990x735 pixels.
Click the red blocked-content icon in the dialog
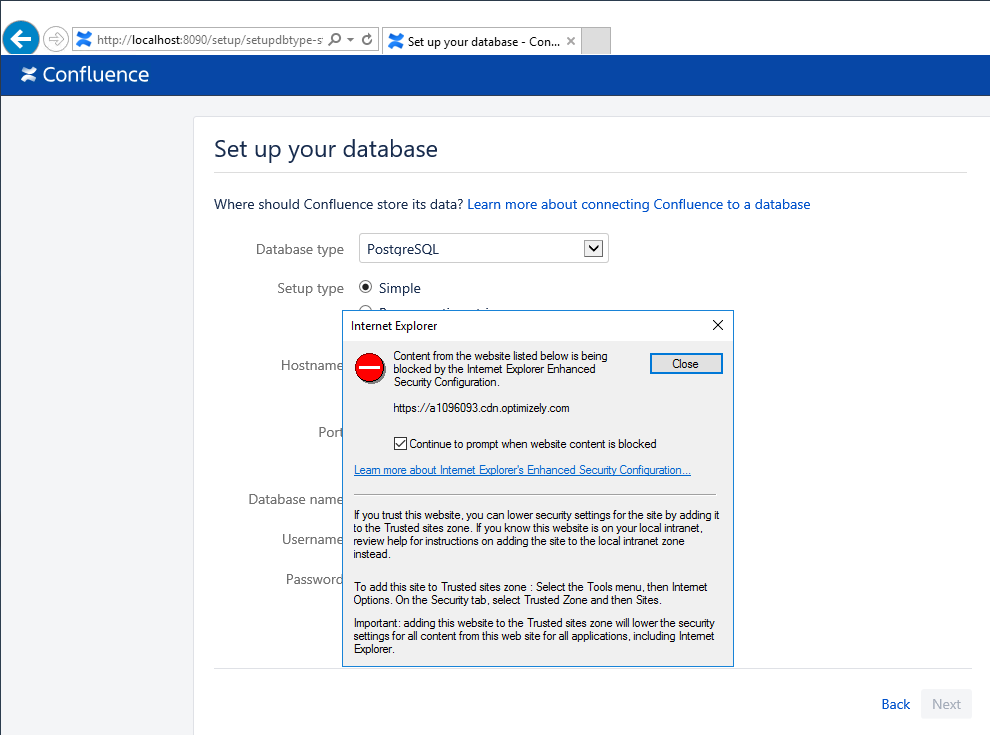(369, 368)
